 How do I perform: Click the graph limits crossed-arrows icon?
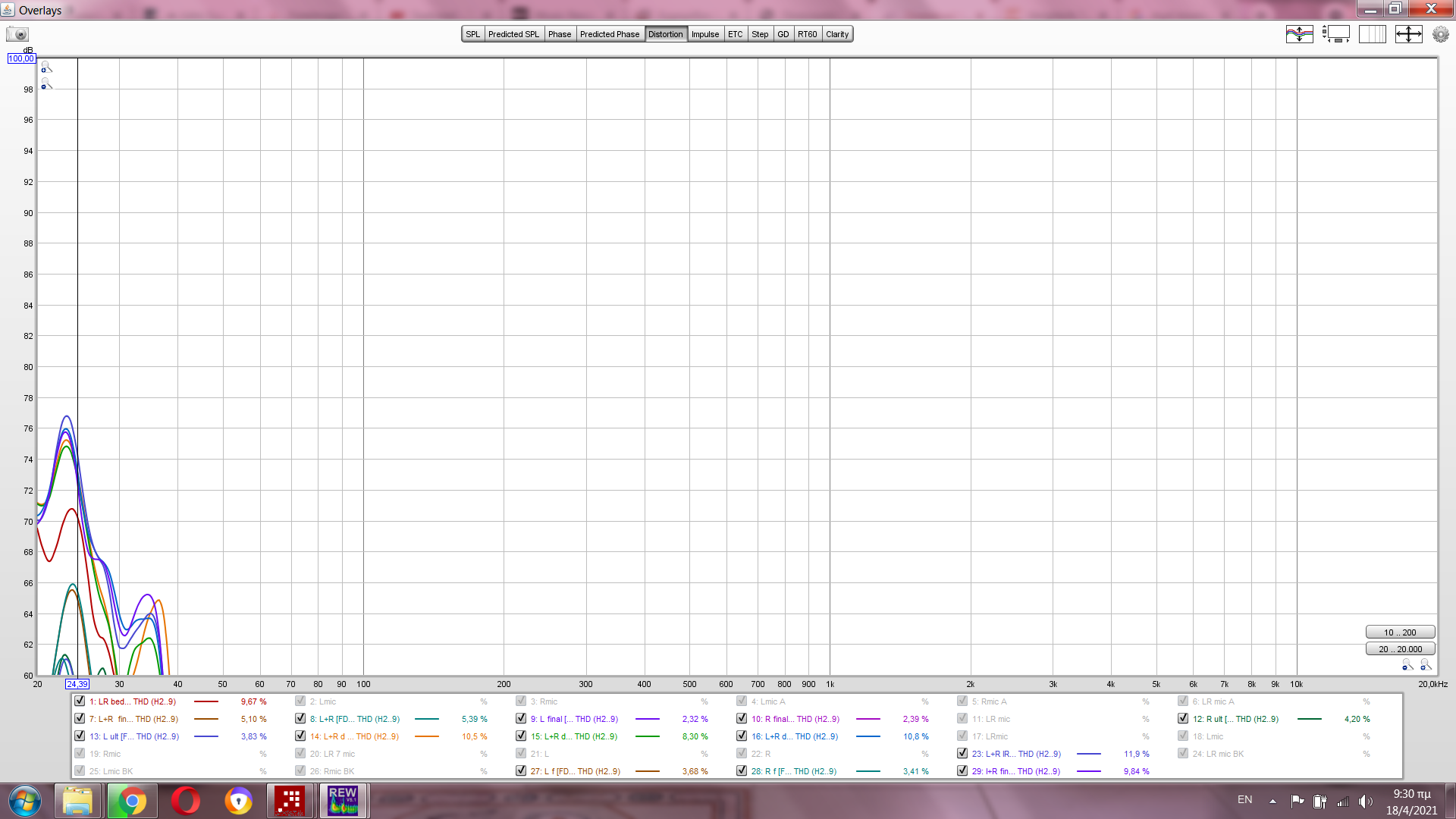(1408, 34)
